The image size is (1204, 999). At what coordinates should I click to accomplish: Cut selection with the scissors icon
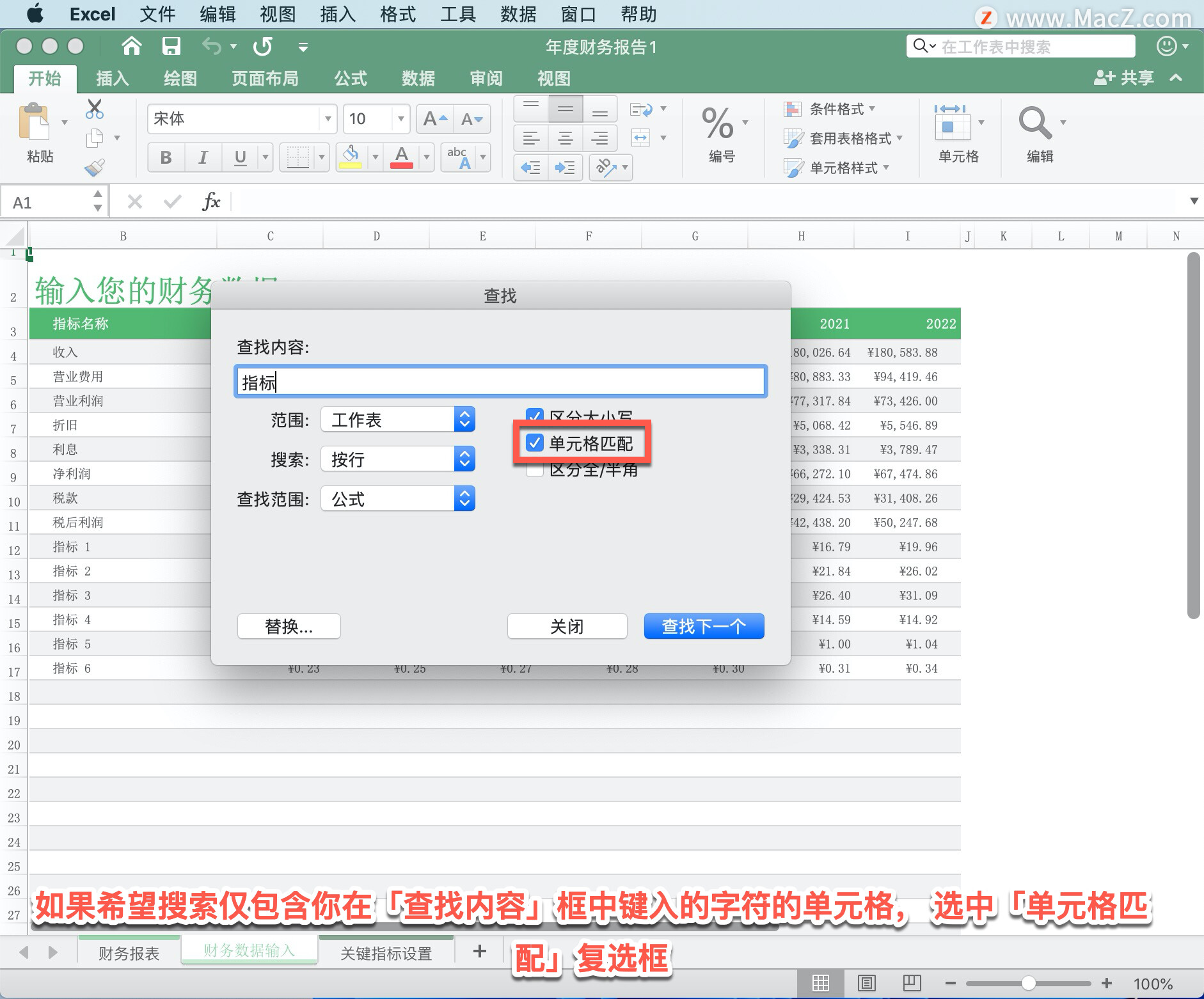point(95,109)
